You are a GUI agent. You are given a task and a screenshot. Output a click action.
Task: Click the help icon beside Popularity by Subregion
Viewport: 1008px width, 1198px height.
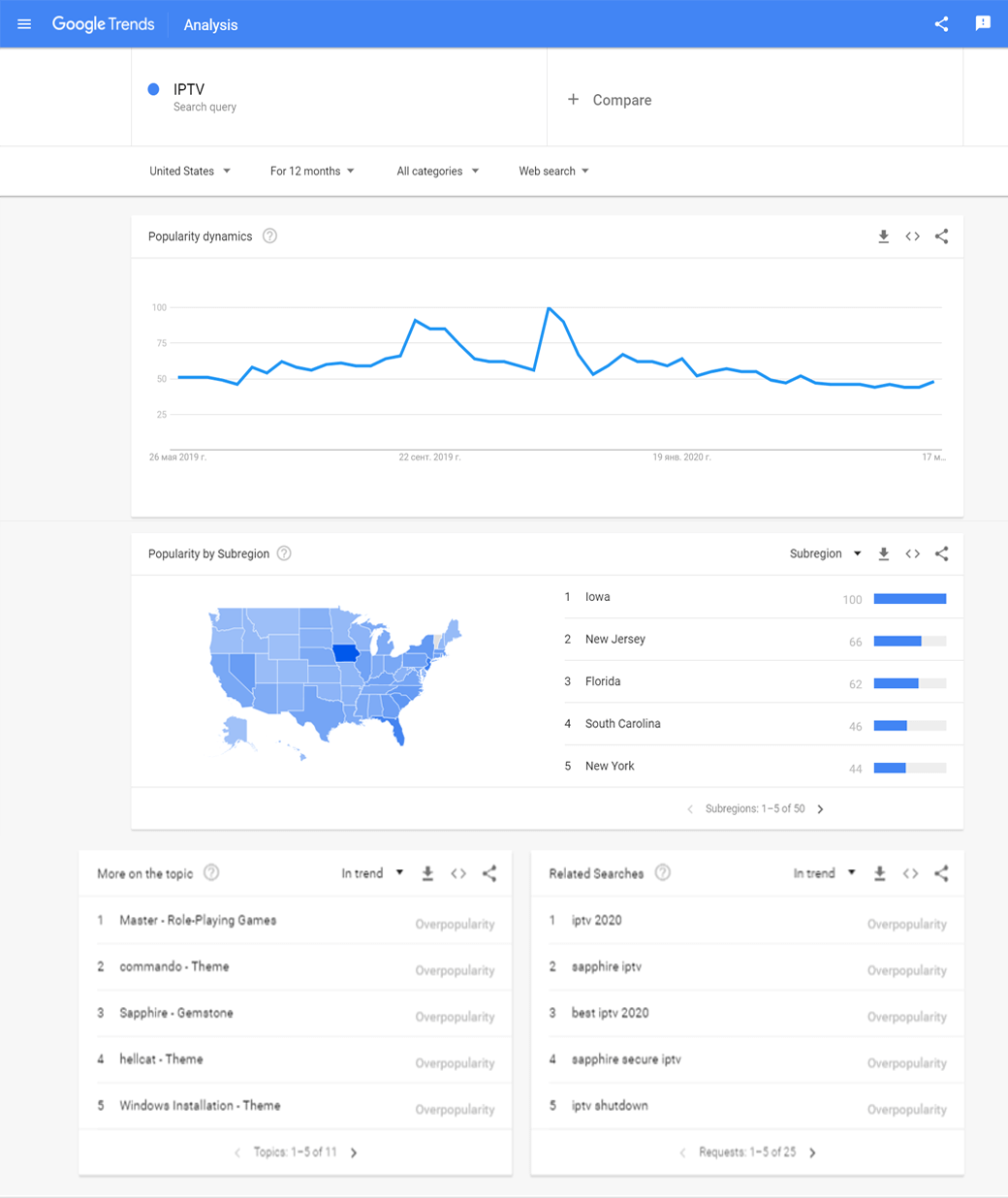click(284, 553)
